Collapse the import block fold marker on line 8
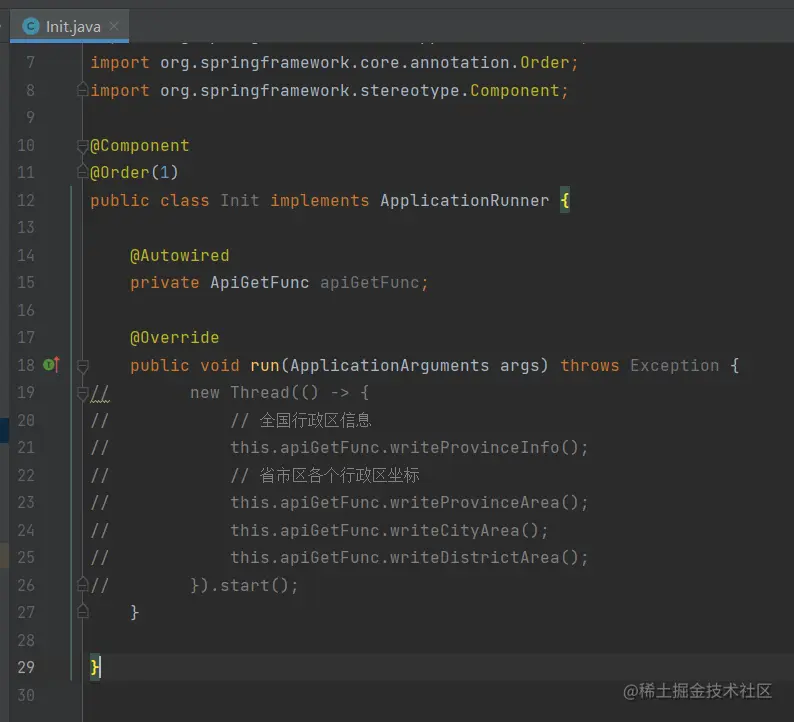 point(82,90)
